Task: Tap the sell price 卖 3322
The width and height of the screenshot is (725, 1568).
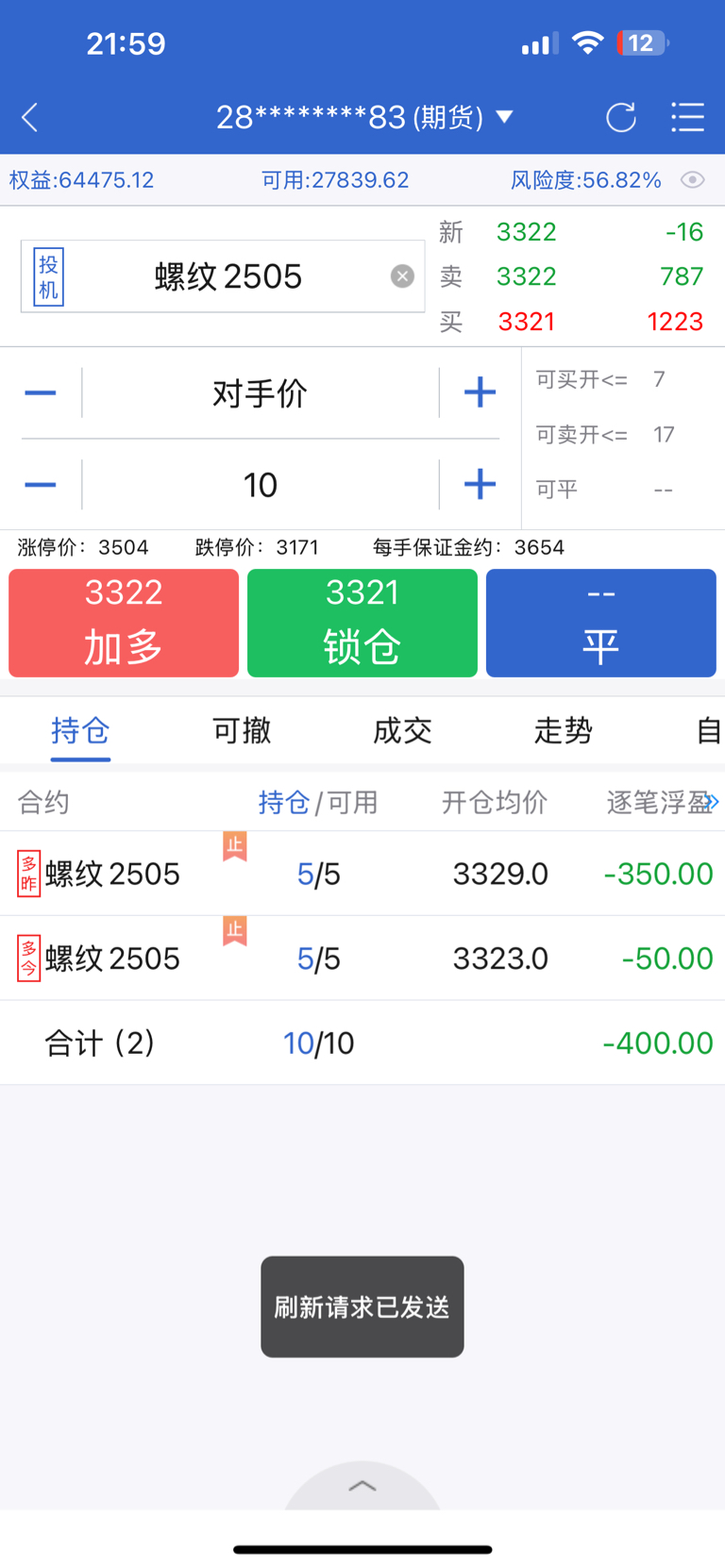Action: 527,276
